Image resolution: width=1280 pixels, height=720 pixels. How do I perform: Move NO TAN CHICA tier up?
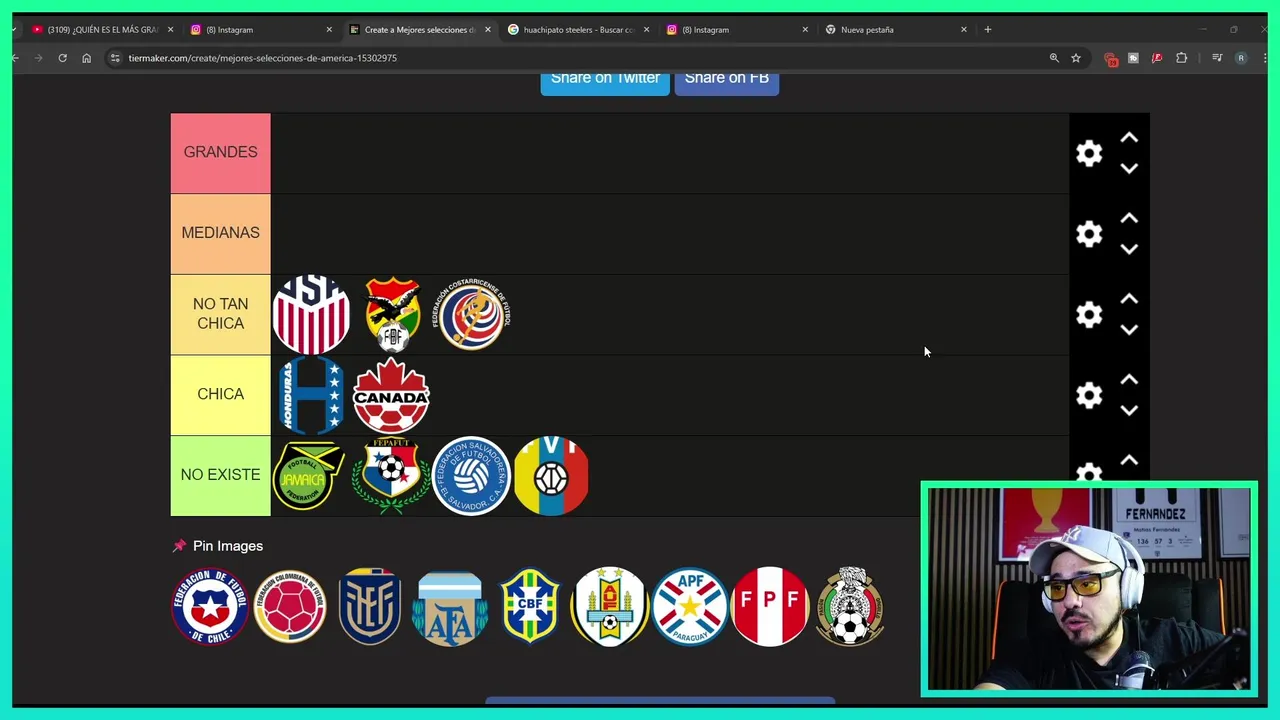coord(1129,300)
